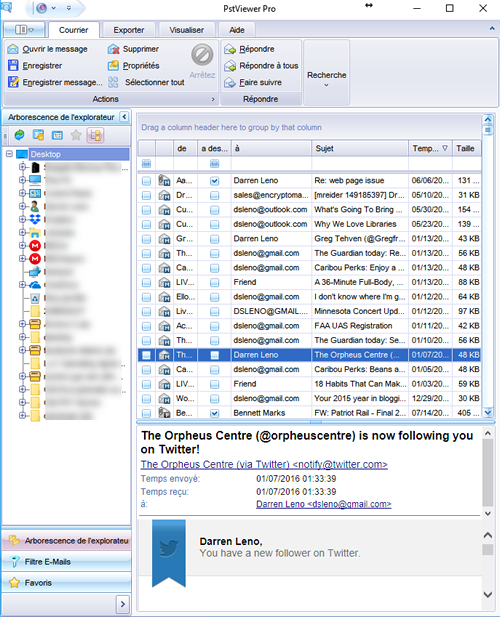Click the Favoris star icon in bottom pane

[x=14, y=582]
